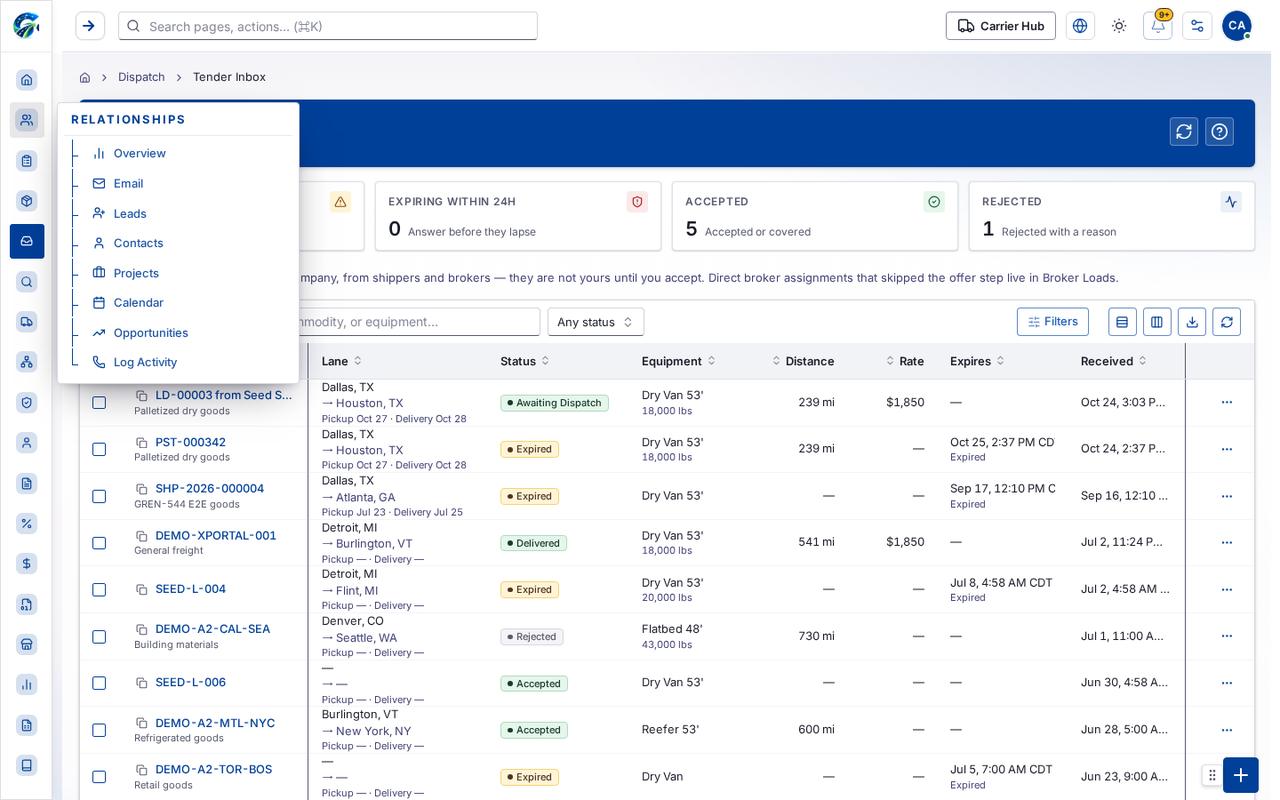Viewport: 1280px width, 800px height.
Task: Focus the search pages input field
Action: pyautogui.click(x=328, y=26)
